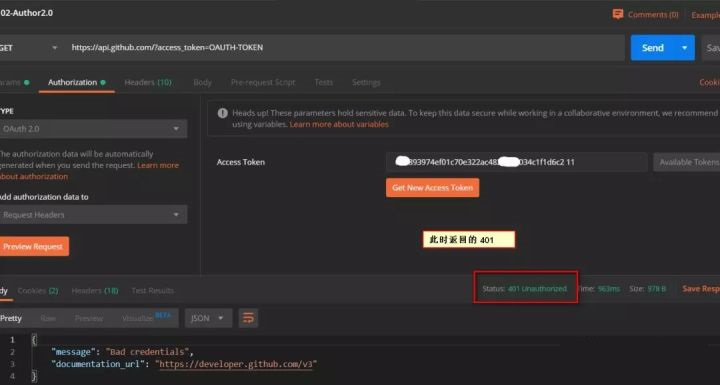
Task: Open the Send button arrow dropdown
Action: [x=684, y=48]
